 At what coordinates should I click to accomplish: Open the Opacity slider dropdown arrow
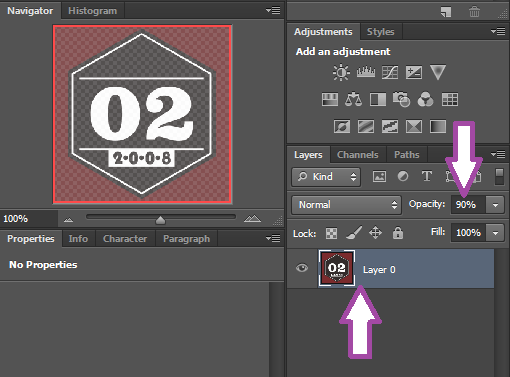pyautogui.click(x=495, y=205)
